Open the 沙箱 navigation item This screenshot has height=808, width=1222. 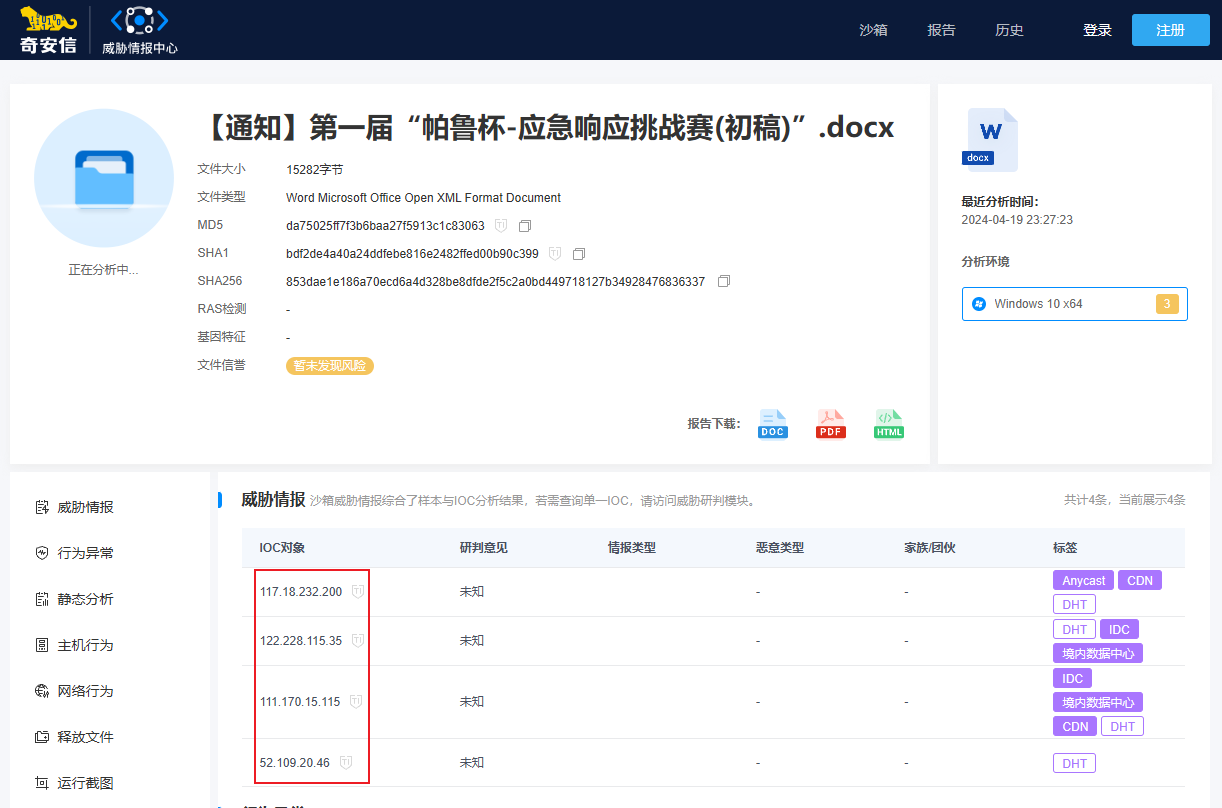point(873,30)
